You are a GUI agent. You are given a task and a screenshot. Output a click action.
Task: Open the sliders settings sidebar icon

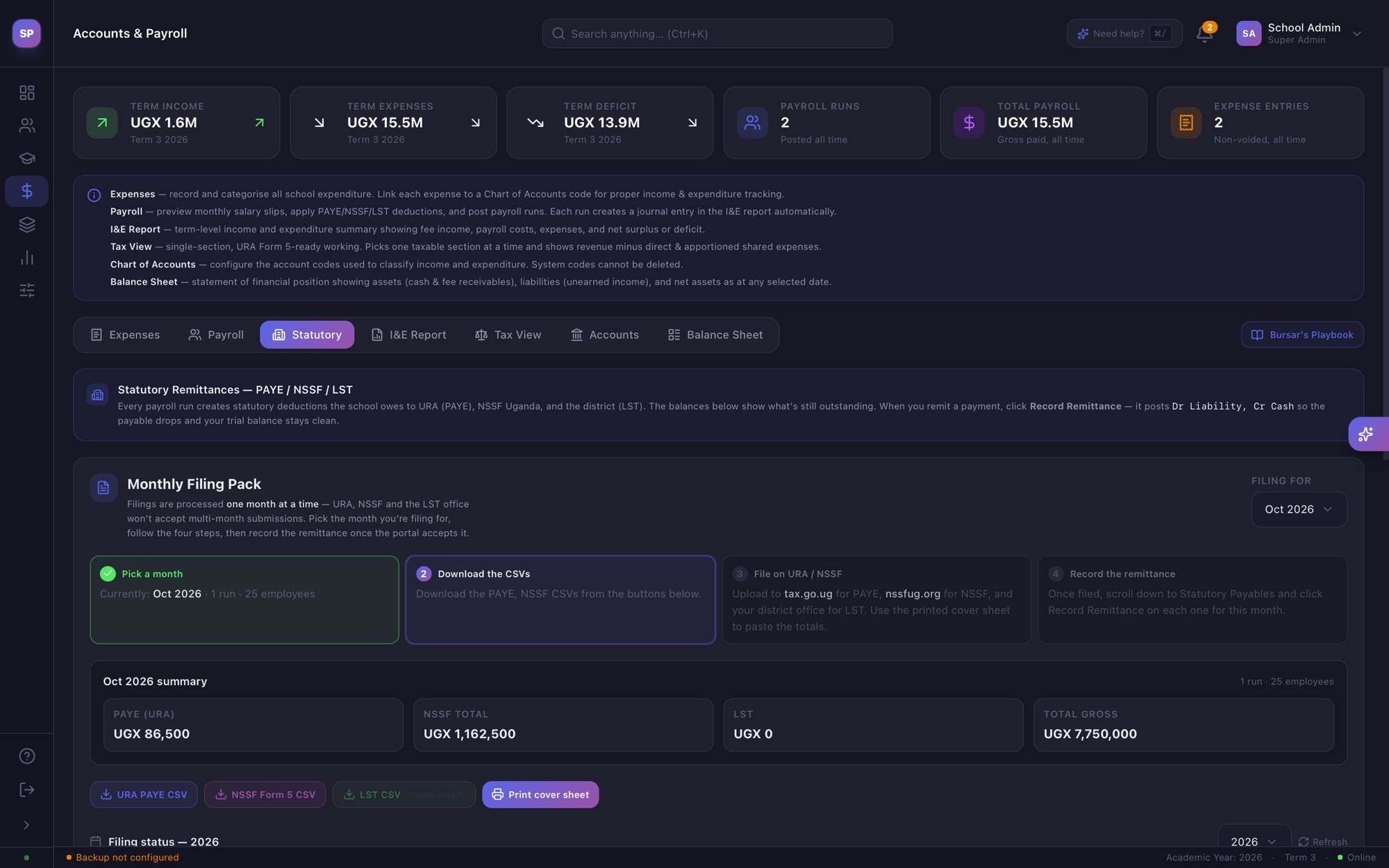(26, 290)
